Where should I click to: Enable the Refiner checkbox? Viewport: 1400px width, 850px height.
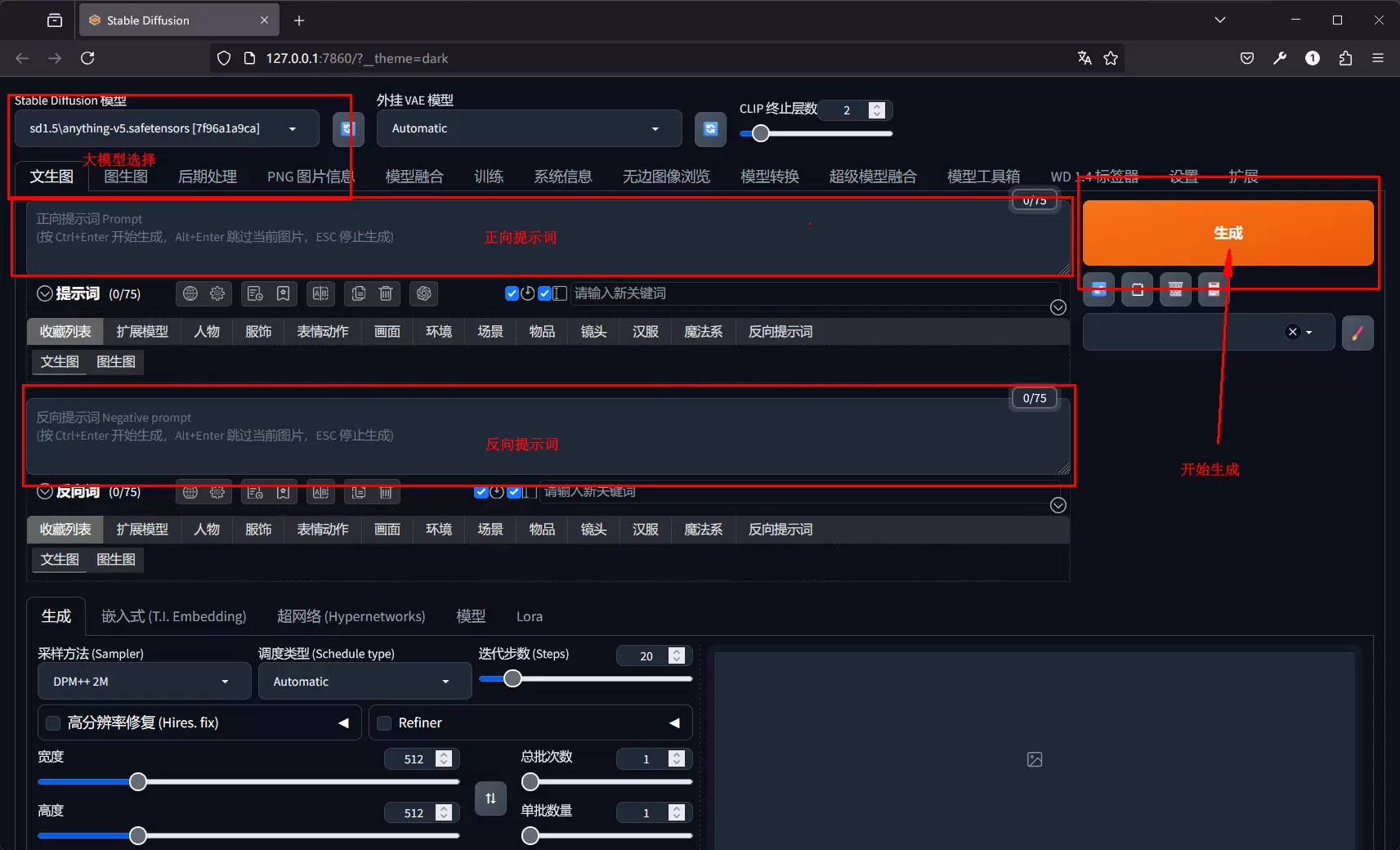tap(384, 722)
